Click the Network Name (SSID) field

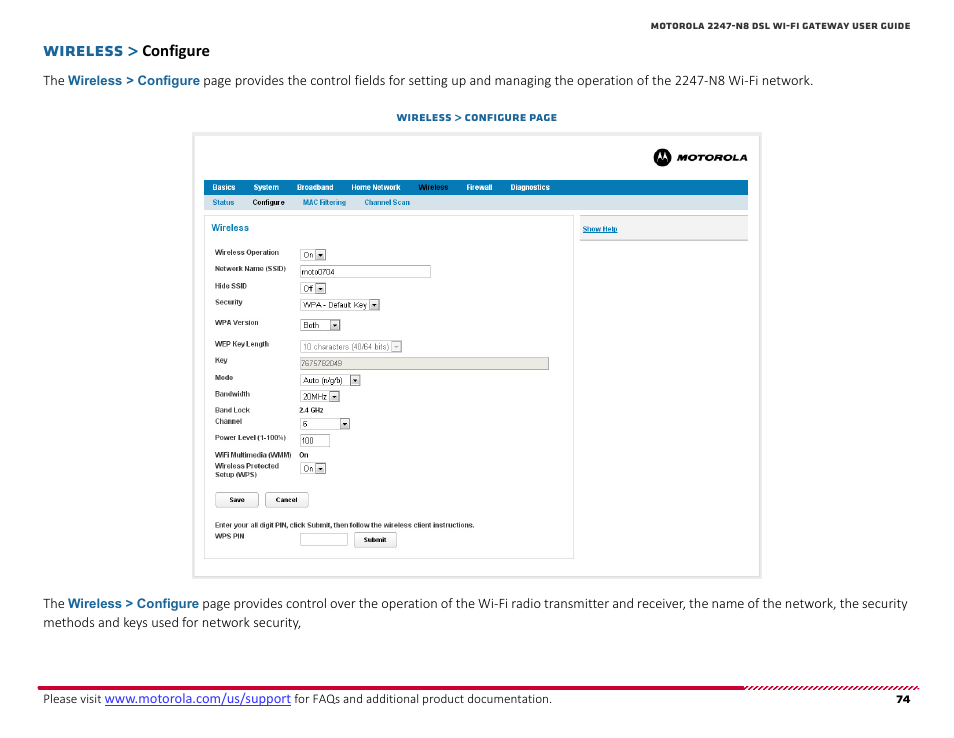point(365,271)
